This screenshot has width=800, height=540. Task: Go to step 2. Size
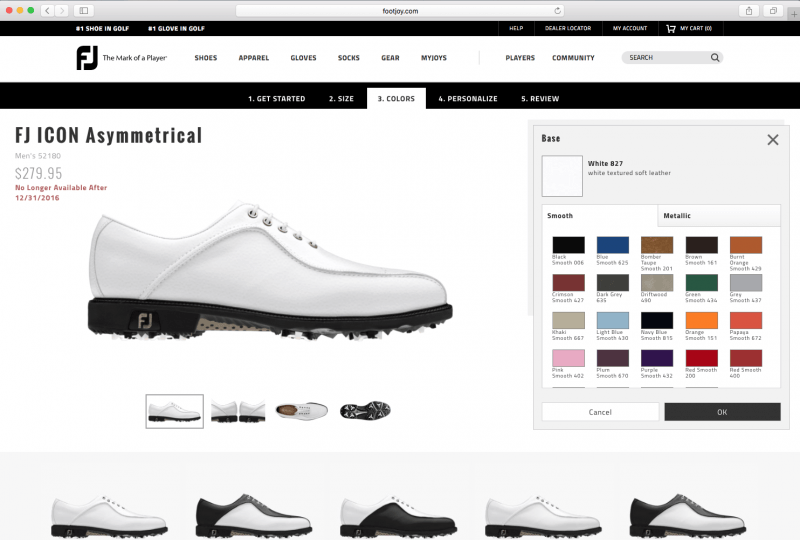pos(341,99)
